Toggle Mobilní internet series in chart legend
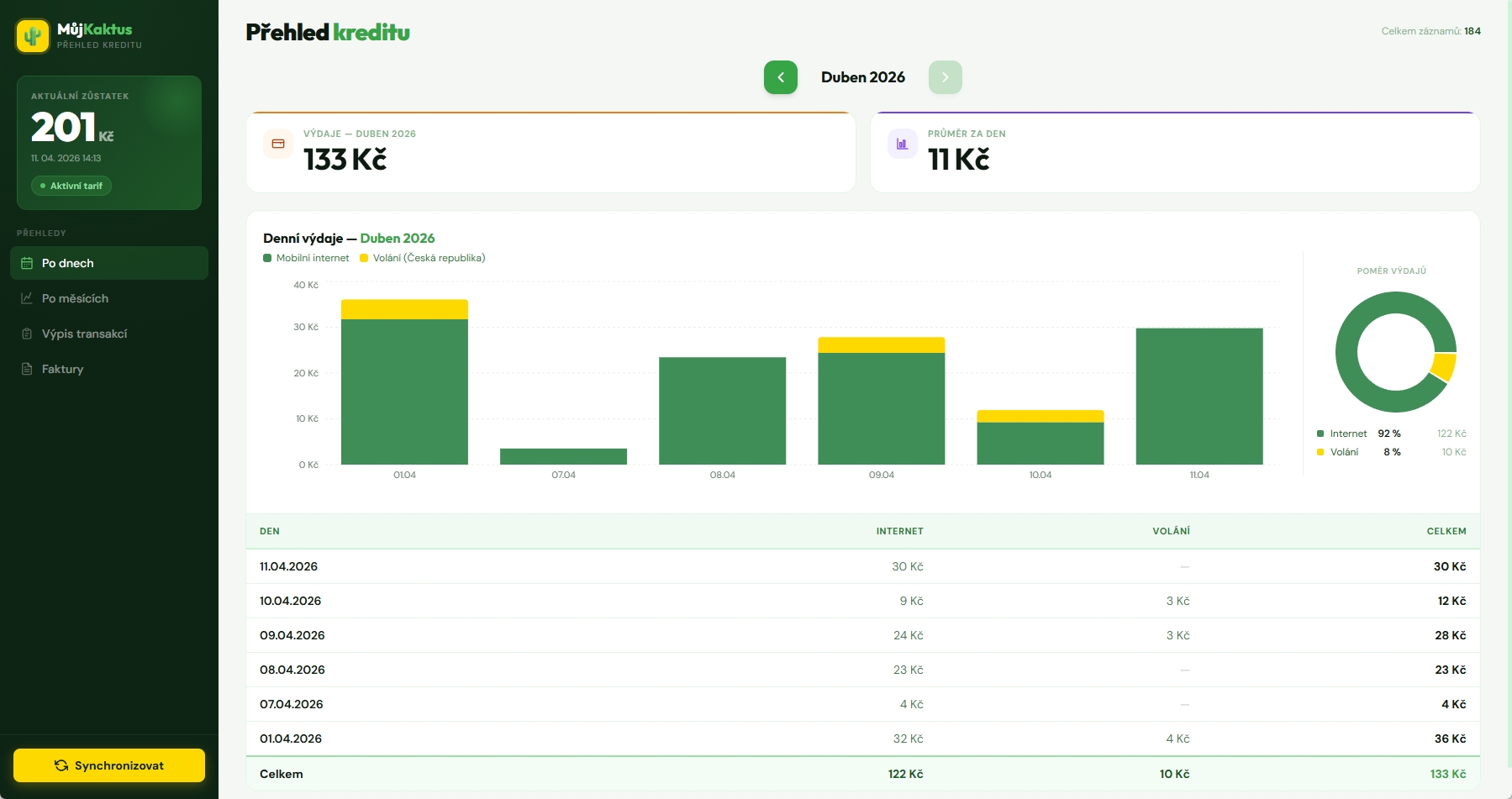This screenshot has height=799, width=1512. pyautogui.click(x=306, y=258)
